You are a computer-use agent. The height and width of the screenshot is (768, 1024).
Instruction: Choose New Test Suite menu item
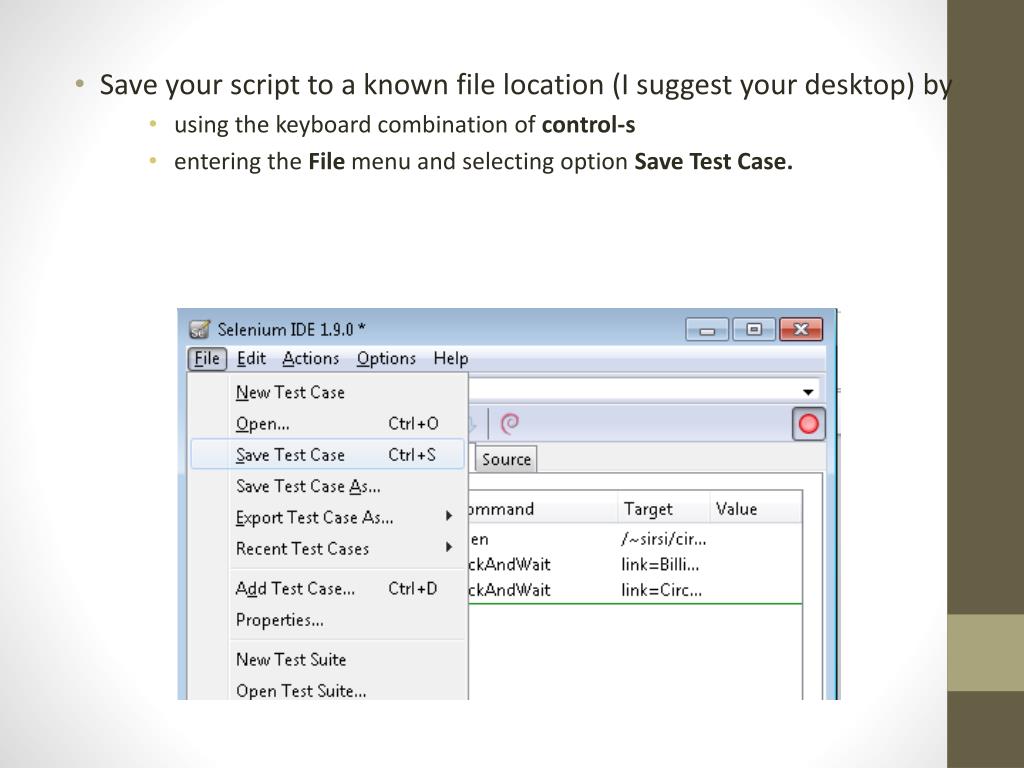[x=291, y=659]
